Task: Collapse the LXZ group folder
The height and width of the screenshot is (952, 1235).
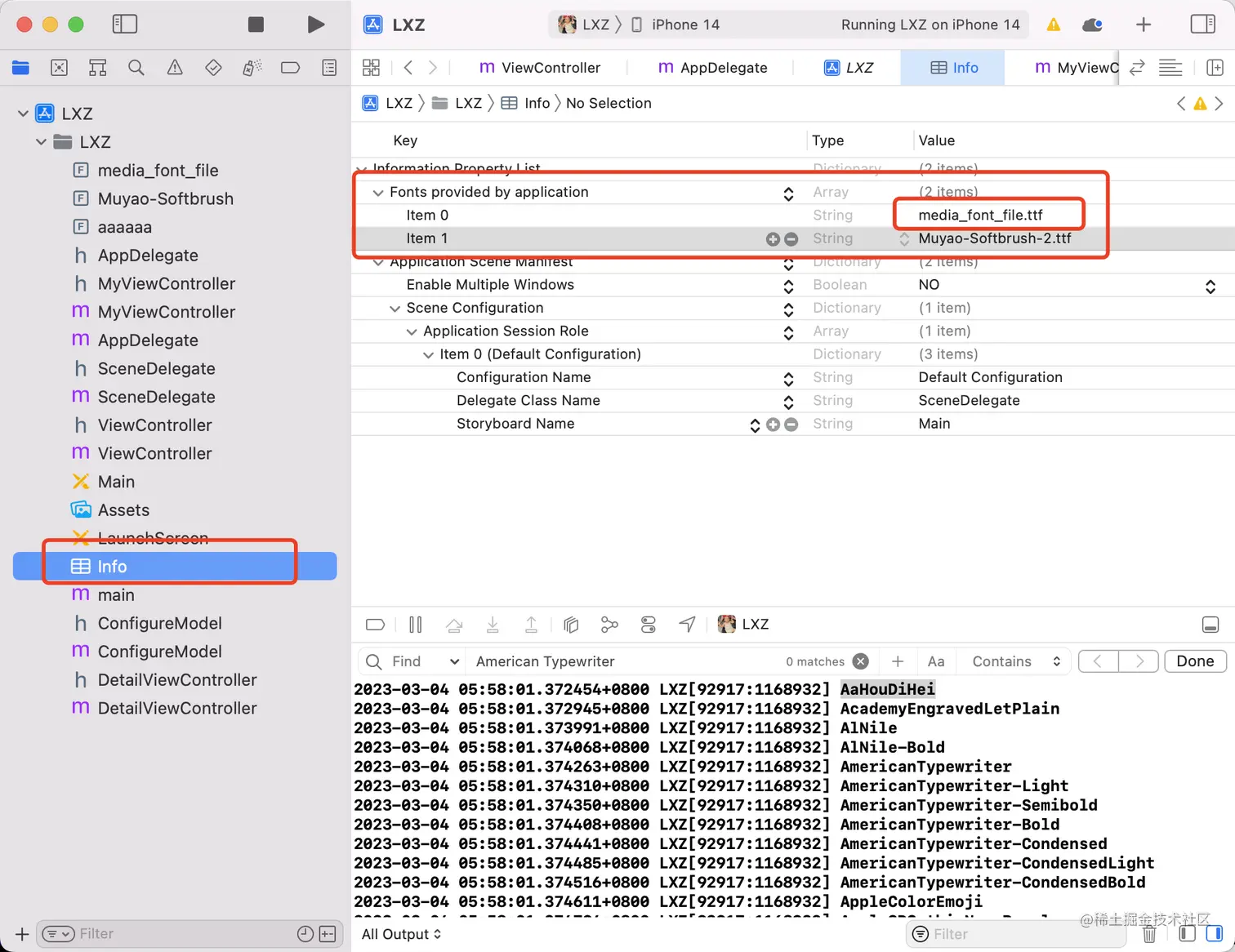Action: pos(41,142)
